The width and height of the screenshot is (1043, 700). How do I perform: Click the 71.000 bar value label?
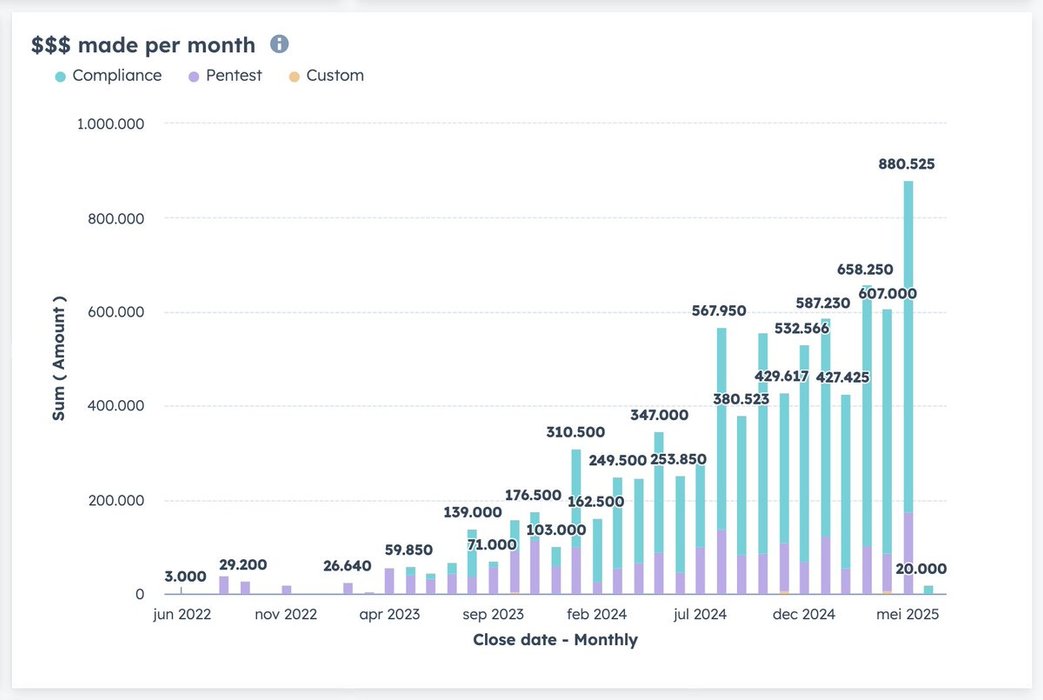coord(492,545)
